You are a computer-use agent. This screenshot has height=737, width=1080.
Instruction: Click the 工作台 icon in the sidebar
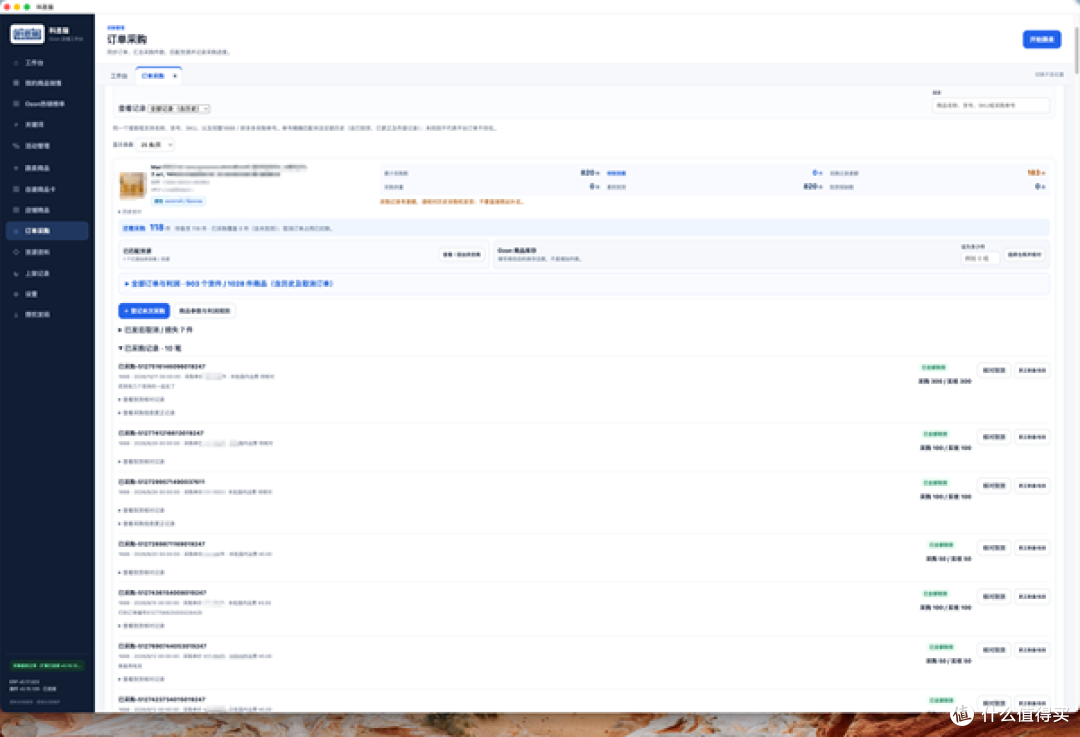point(16,63)
